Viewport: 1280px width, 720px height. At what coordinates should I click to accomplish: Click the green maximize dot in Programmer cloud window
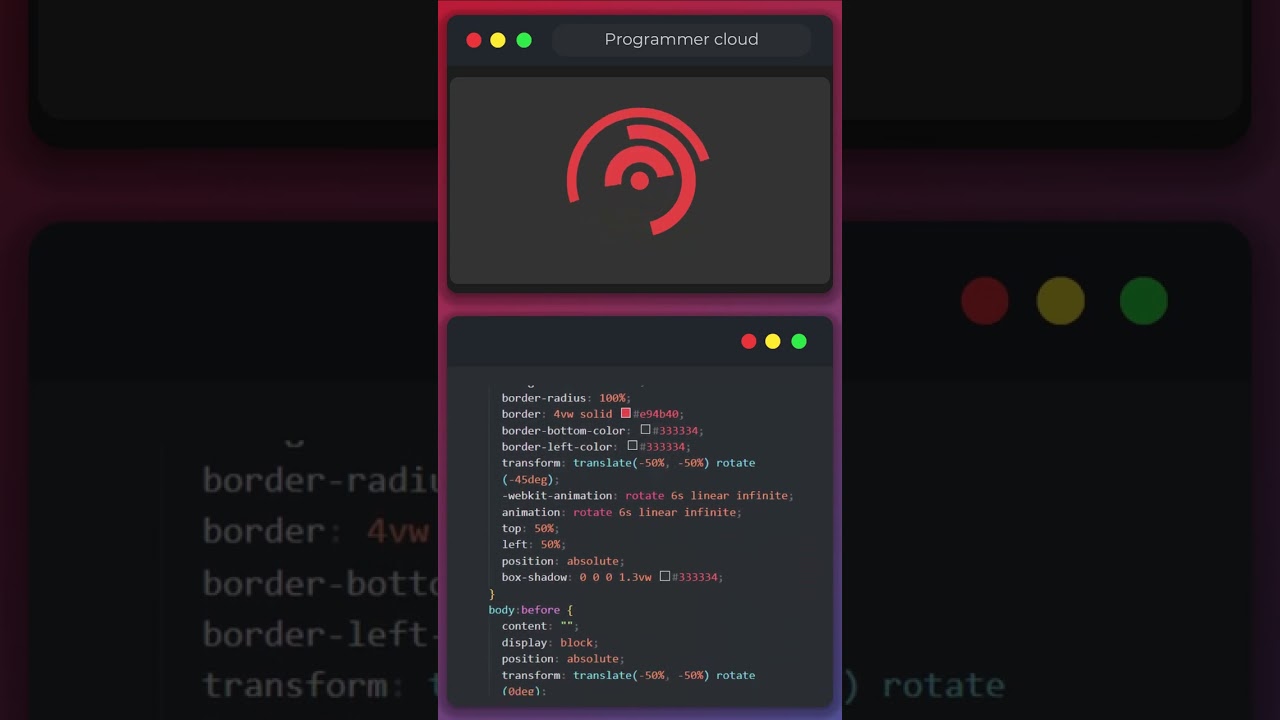click(524, 40)
